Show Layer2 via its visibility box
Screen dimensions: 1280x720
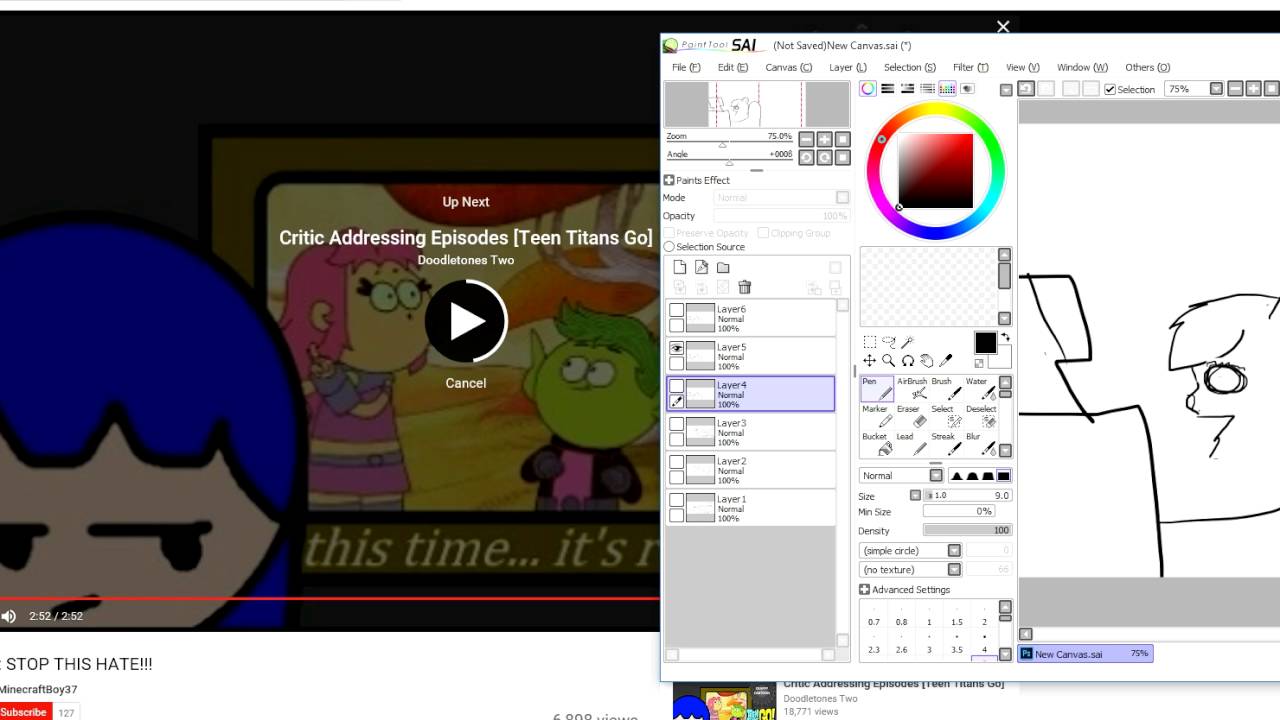[677, 462]
